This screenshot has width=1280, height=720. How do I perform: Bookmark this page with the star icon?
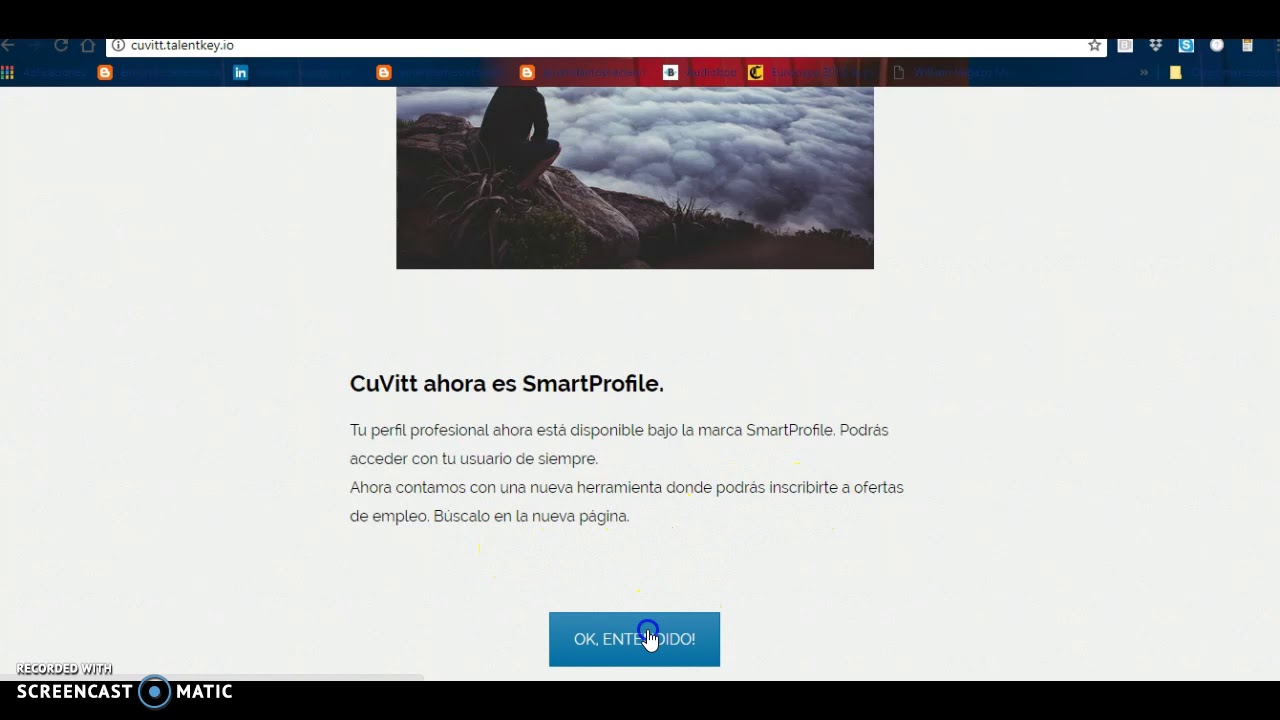coord(1094,45)
